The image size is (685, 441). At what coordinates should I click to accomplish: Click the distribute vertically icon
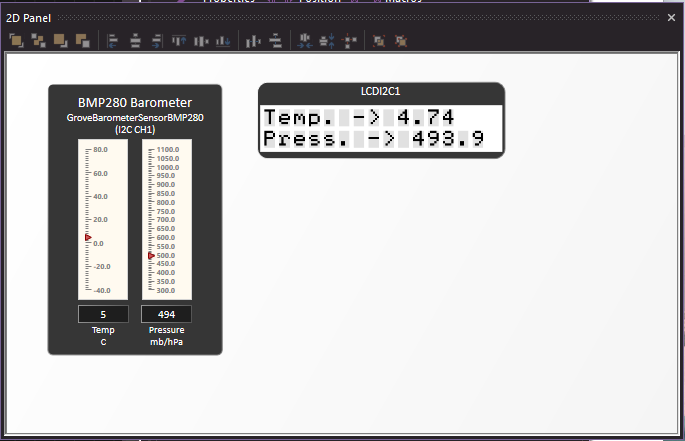274,41
